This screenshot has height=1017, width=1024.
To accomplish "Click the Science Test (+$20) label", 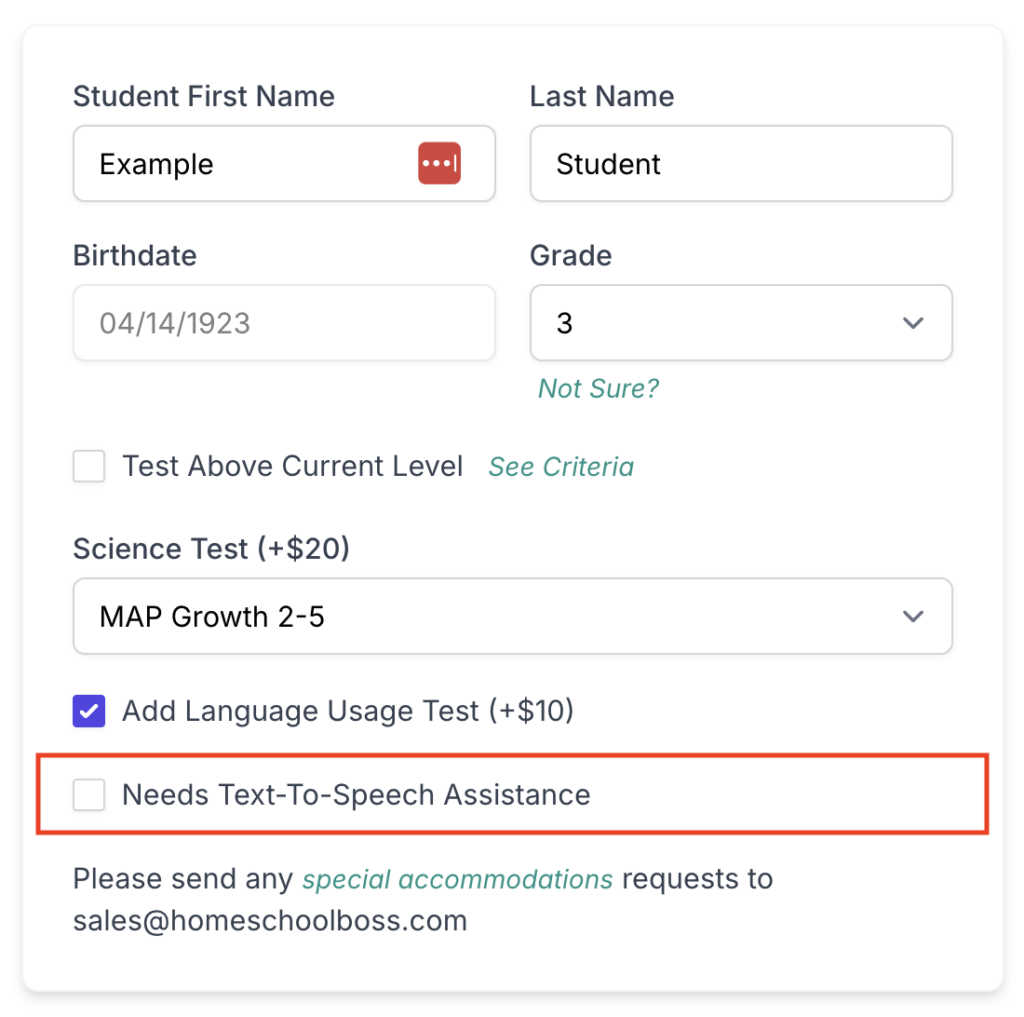I will click(211, 548).
